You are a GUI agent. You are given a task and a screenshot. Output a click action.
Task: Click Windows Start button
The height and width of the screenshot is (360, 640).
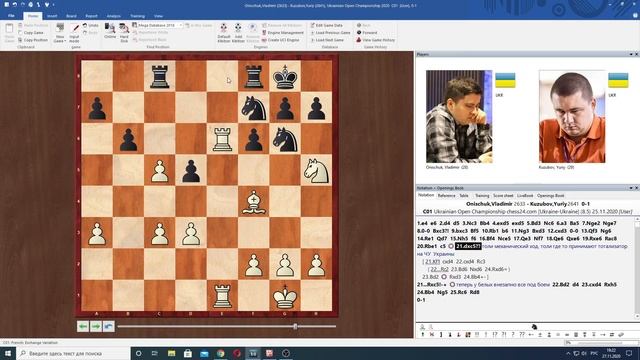click(x=7, y=353)
